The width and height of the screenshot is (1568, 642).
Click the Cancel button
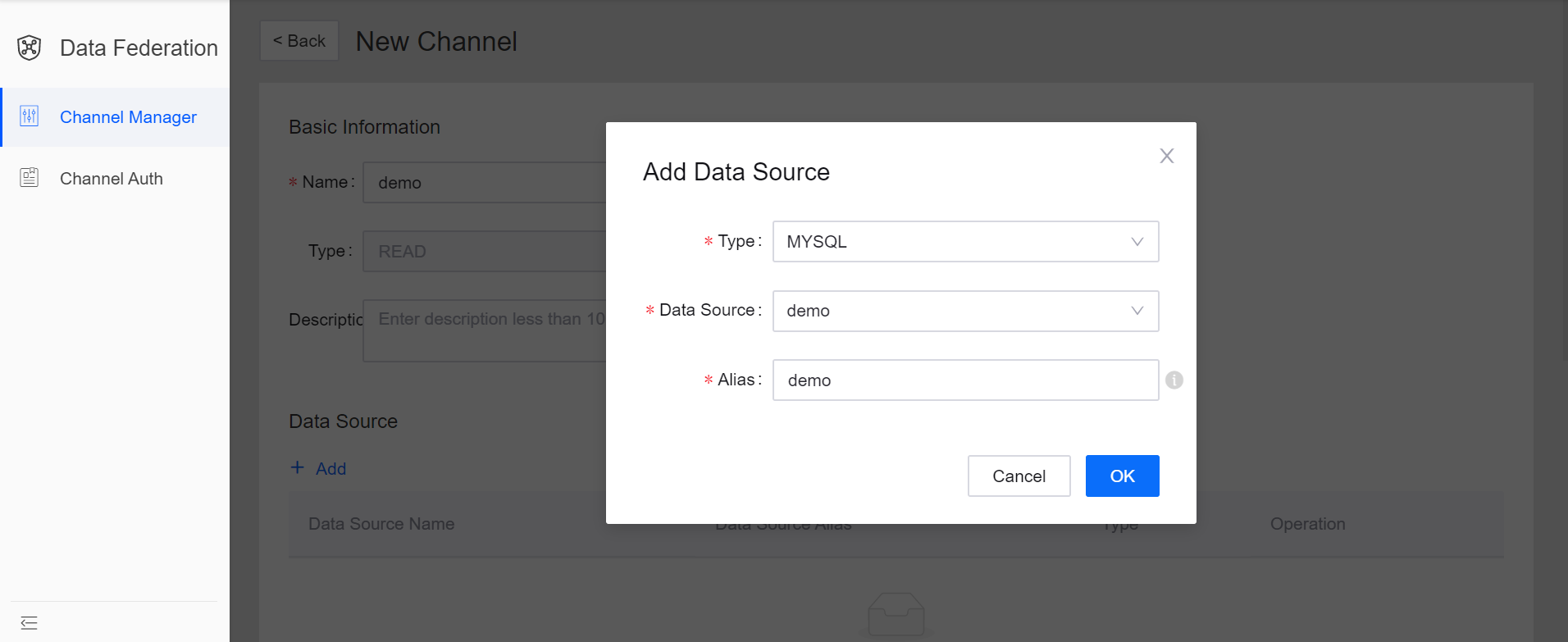[1019, 476]
